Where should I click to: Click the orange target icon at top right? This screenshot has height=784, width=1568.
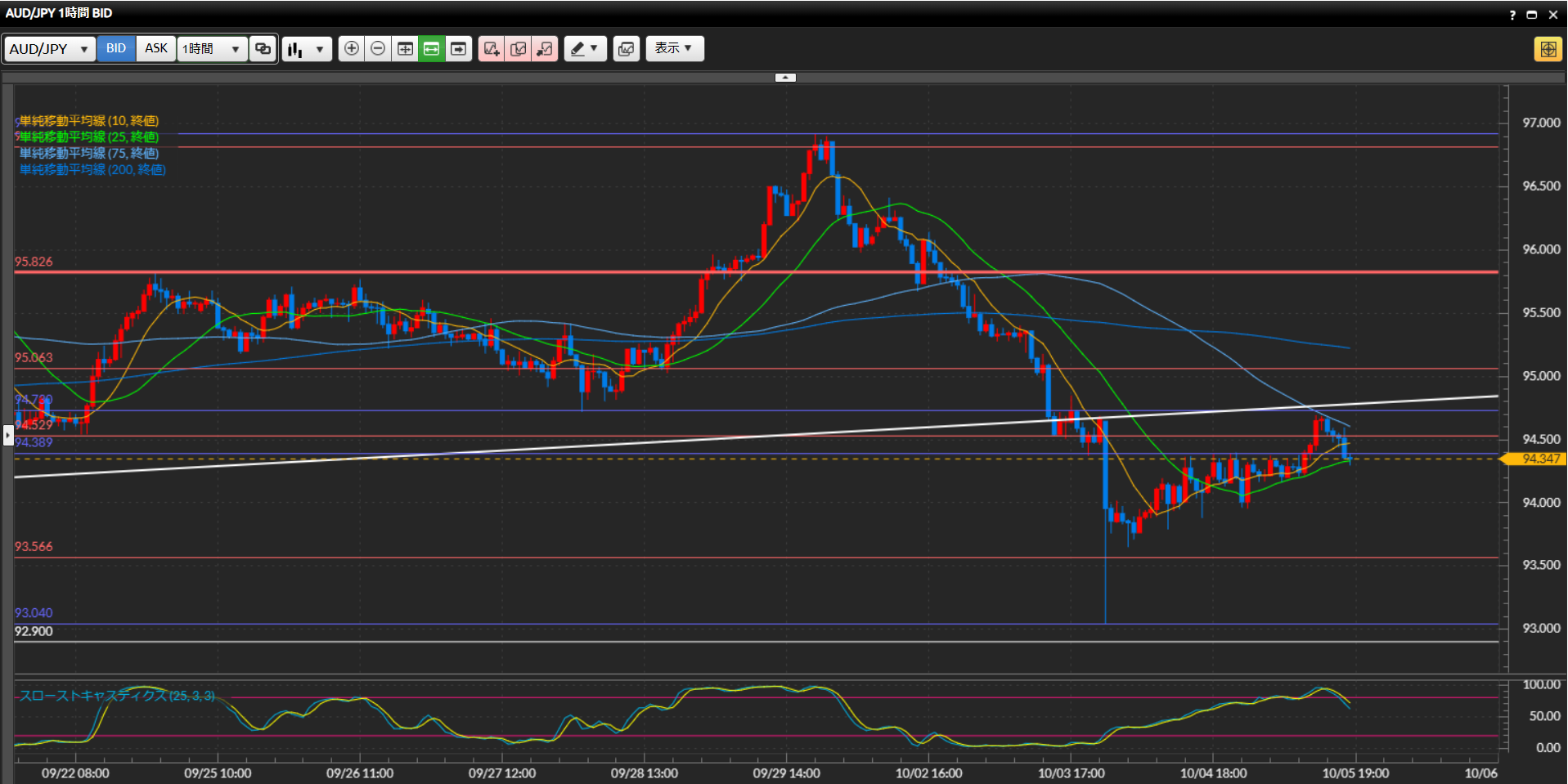click(1548, 49)
